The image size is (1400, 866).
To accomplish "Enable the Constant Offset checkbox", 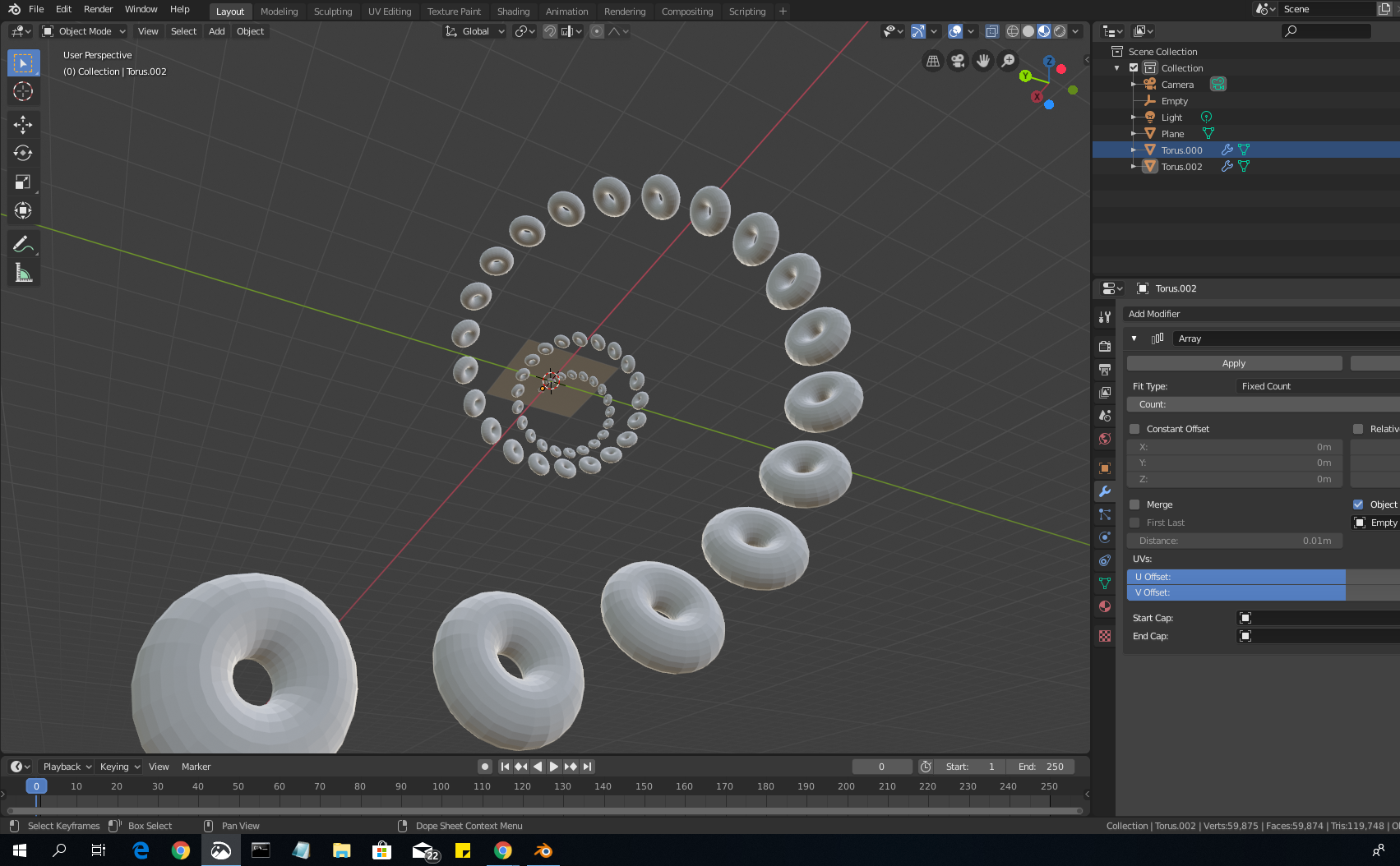I will 1134,429.
